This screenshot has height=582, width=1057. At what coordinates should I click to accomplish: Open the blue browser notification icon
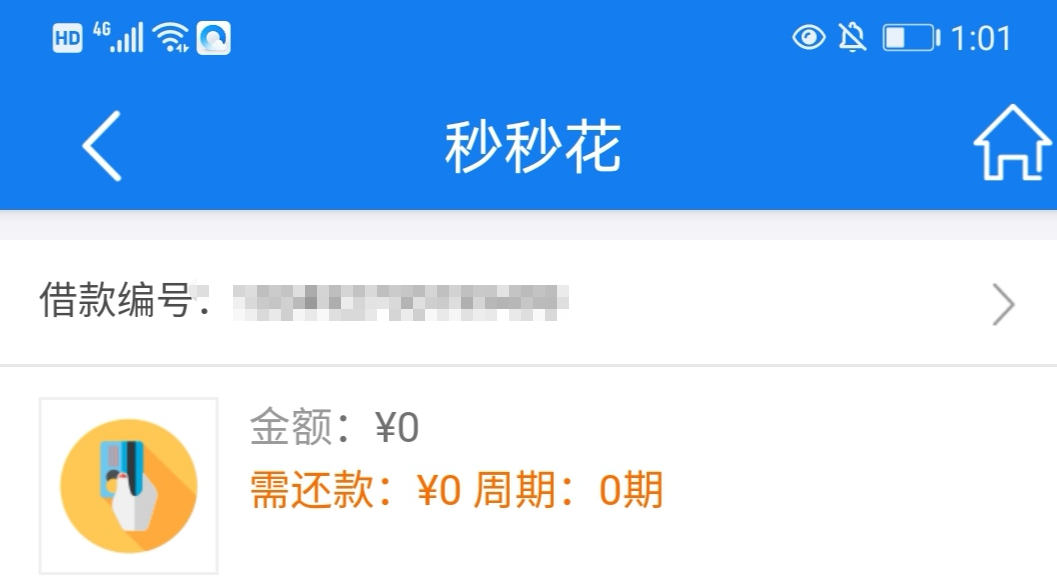[x=214, y=38]
